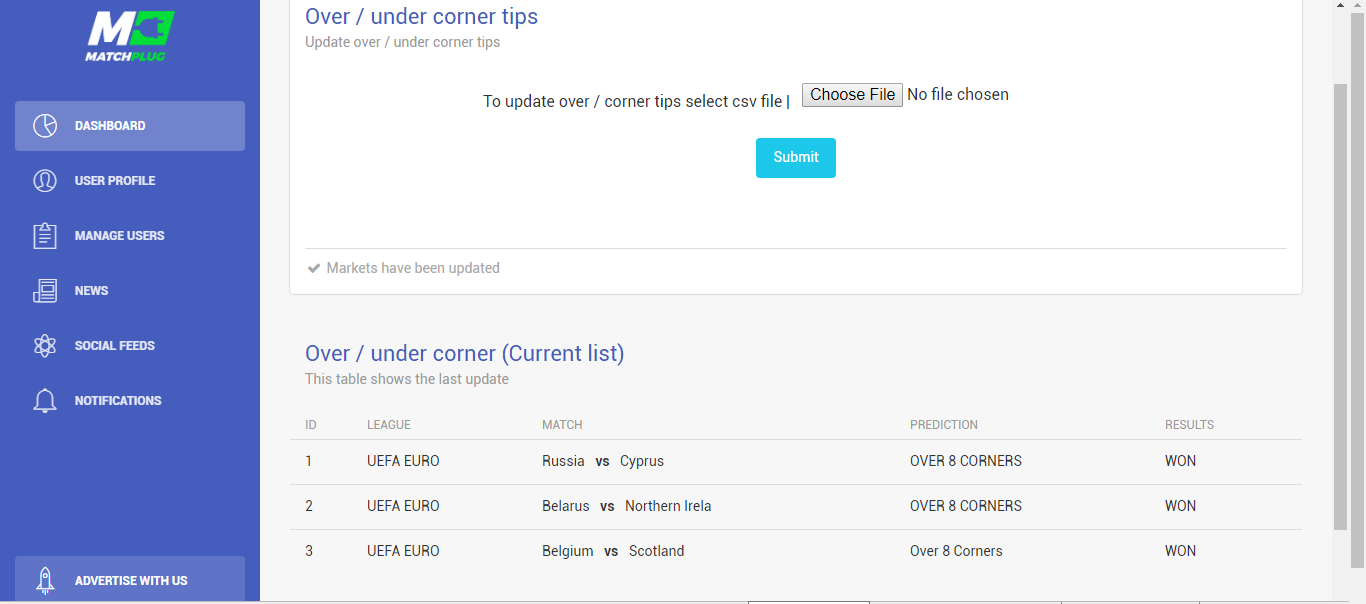Screen dimensions: 1366x604
Task: Open the Social Feeds atom icon
Action: click(45, 346)
